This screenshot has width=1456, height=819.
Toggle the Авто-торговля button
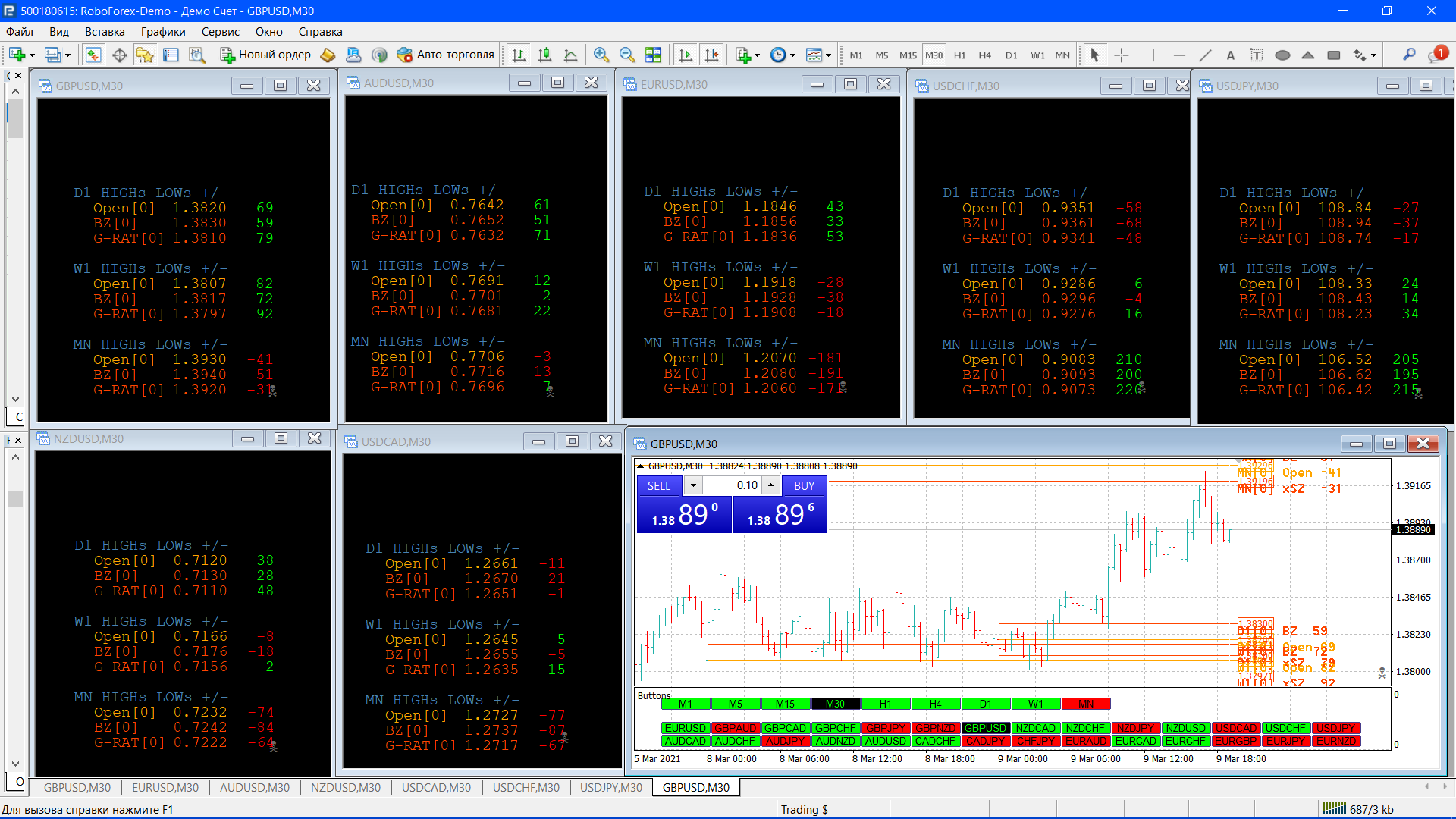[x=445, y=55]
